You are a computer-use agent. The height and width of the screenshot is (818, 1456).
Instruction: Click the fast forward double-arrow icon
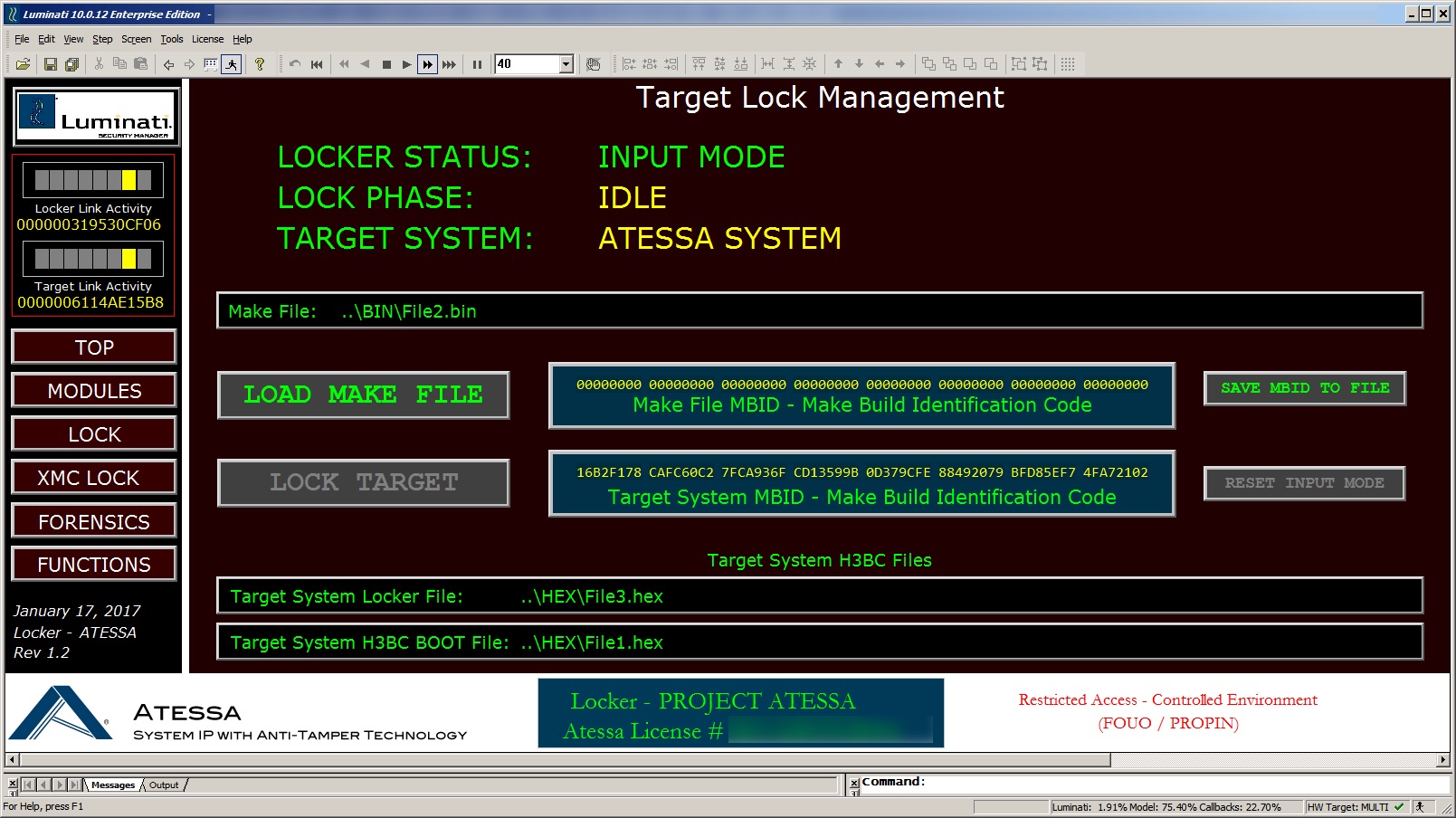pos(427,64)
